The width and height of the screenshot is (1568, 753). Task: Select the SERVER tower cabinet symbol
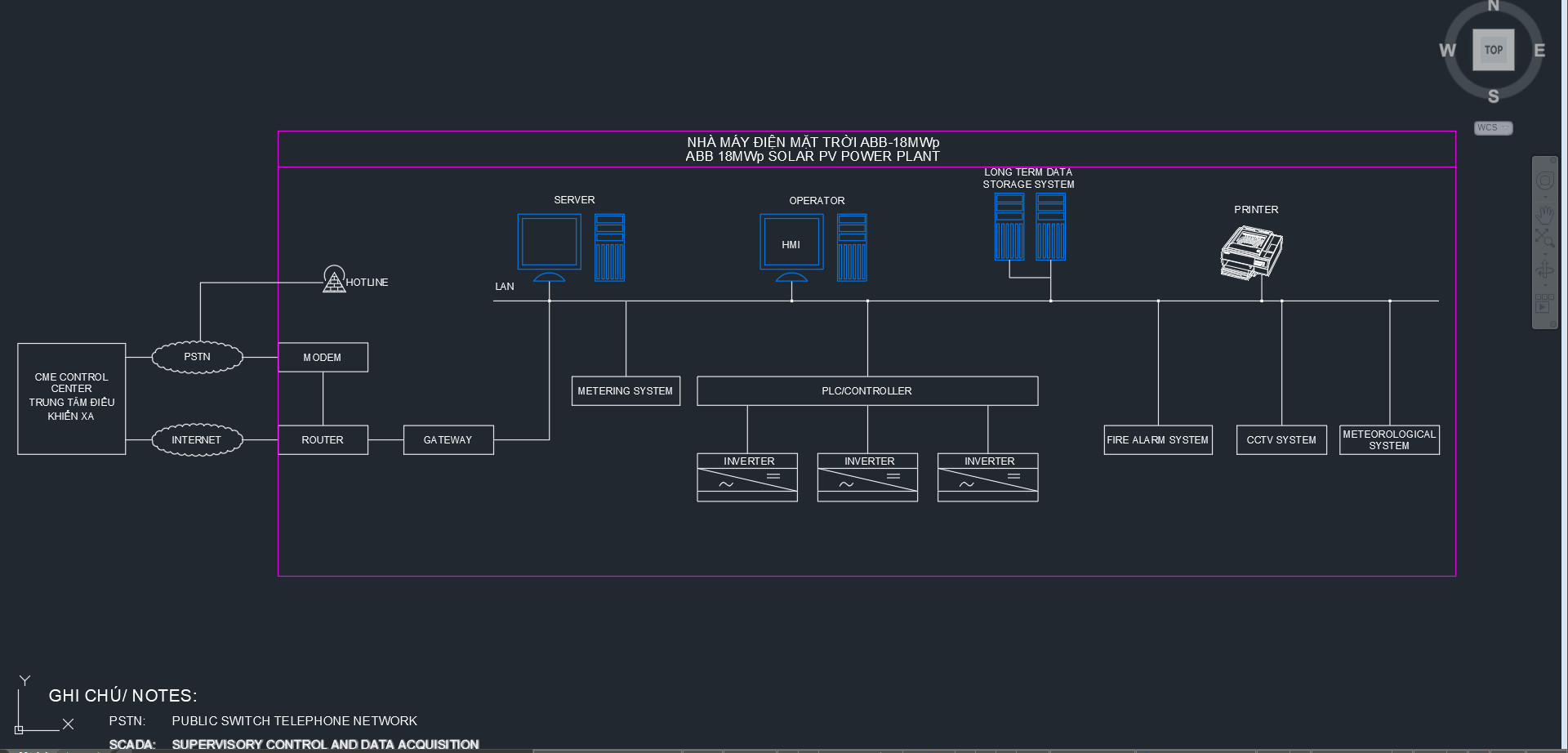click(609, 247)
